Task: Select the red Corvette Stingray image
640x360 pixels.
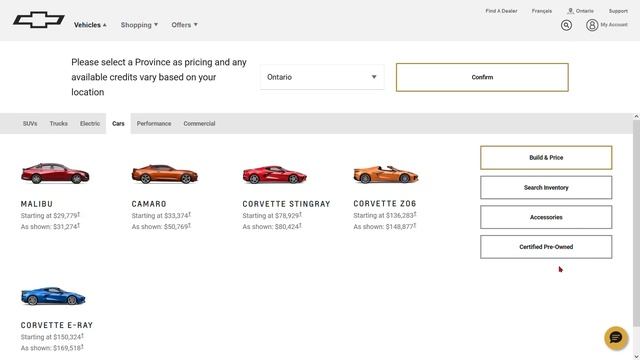Action: click(x=274, y=174)
